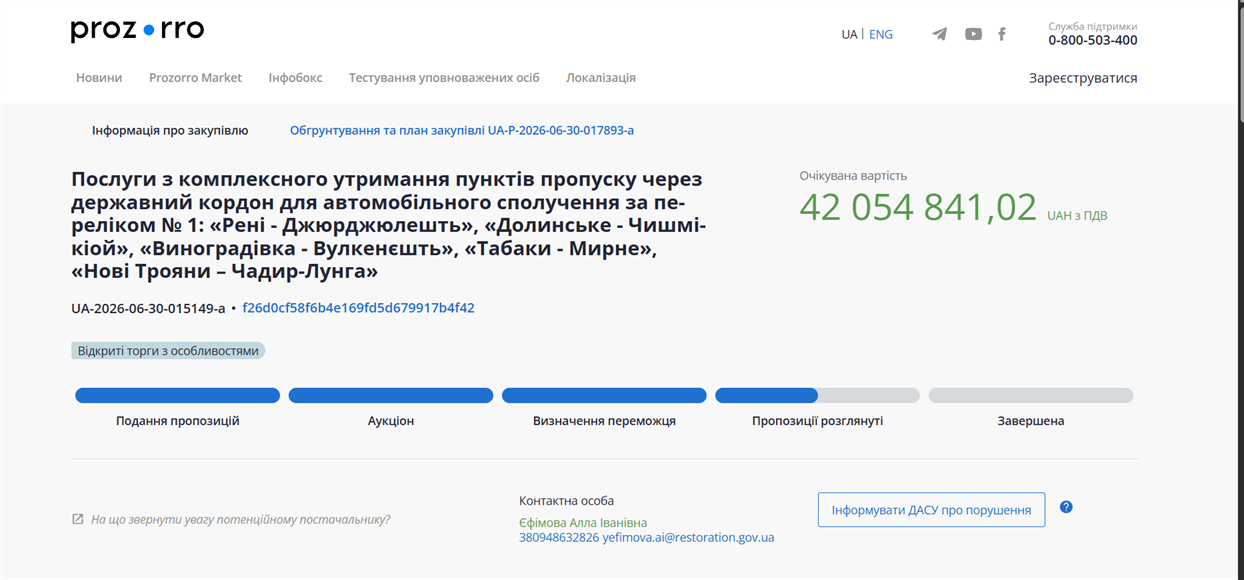
Task: Click the tender title heading text
Action: coord(389,225)
